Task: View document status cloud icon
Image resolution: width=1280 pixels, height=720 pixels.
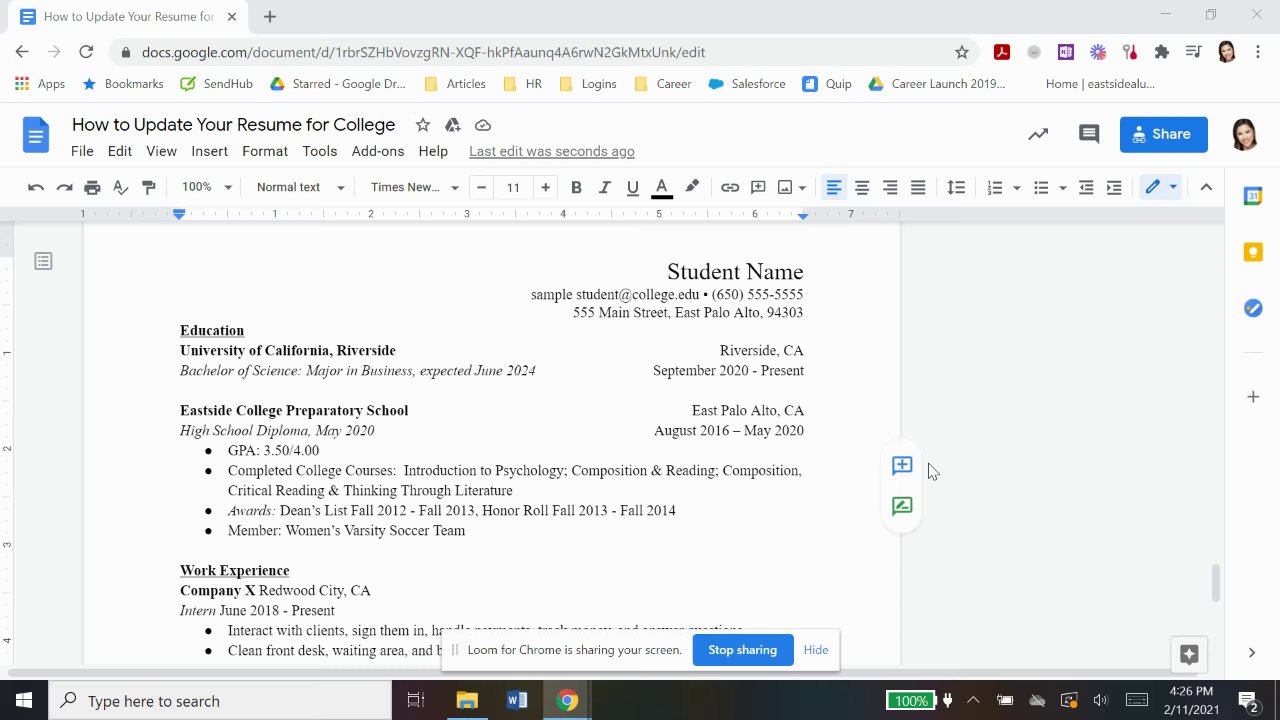Action: [x=483, y=125]
